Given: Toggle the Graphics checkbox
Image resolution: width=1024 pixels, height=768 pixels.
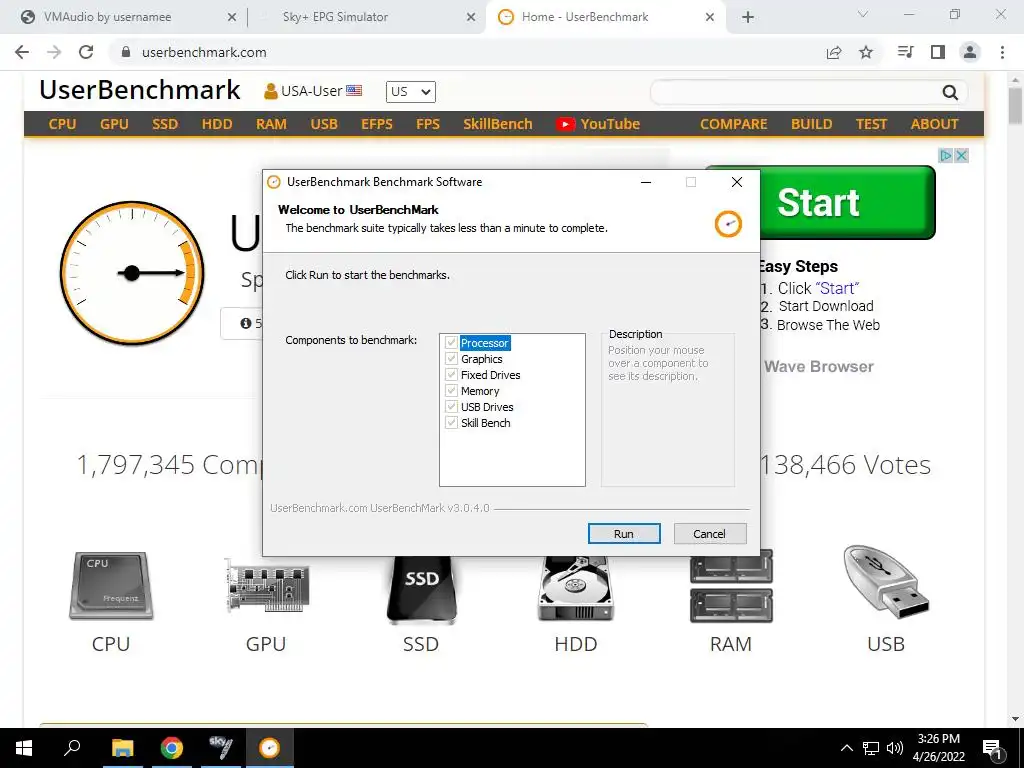Looking at the screenshot, I should 451,359.
